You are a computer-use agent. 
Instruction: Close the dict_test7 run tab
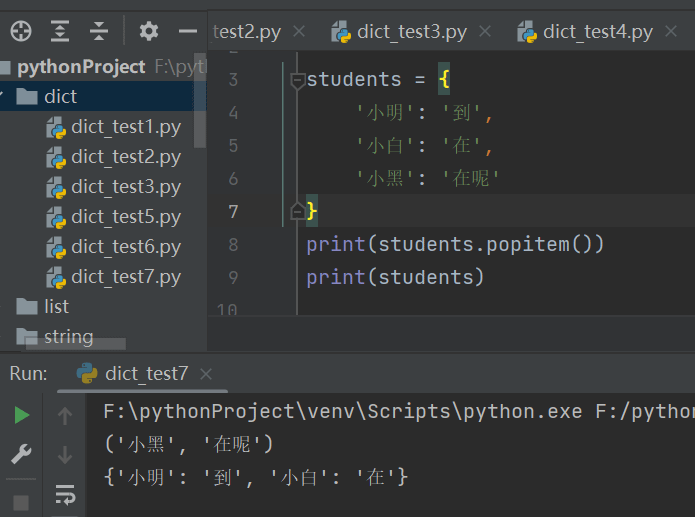coord(206,374)
